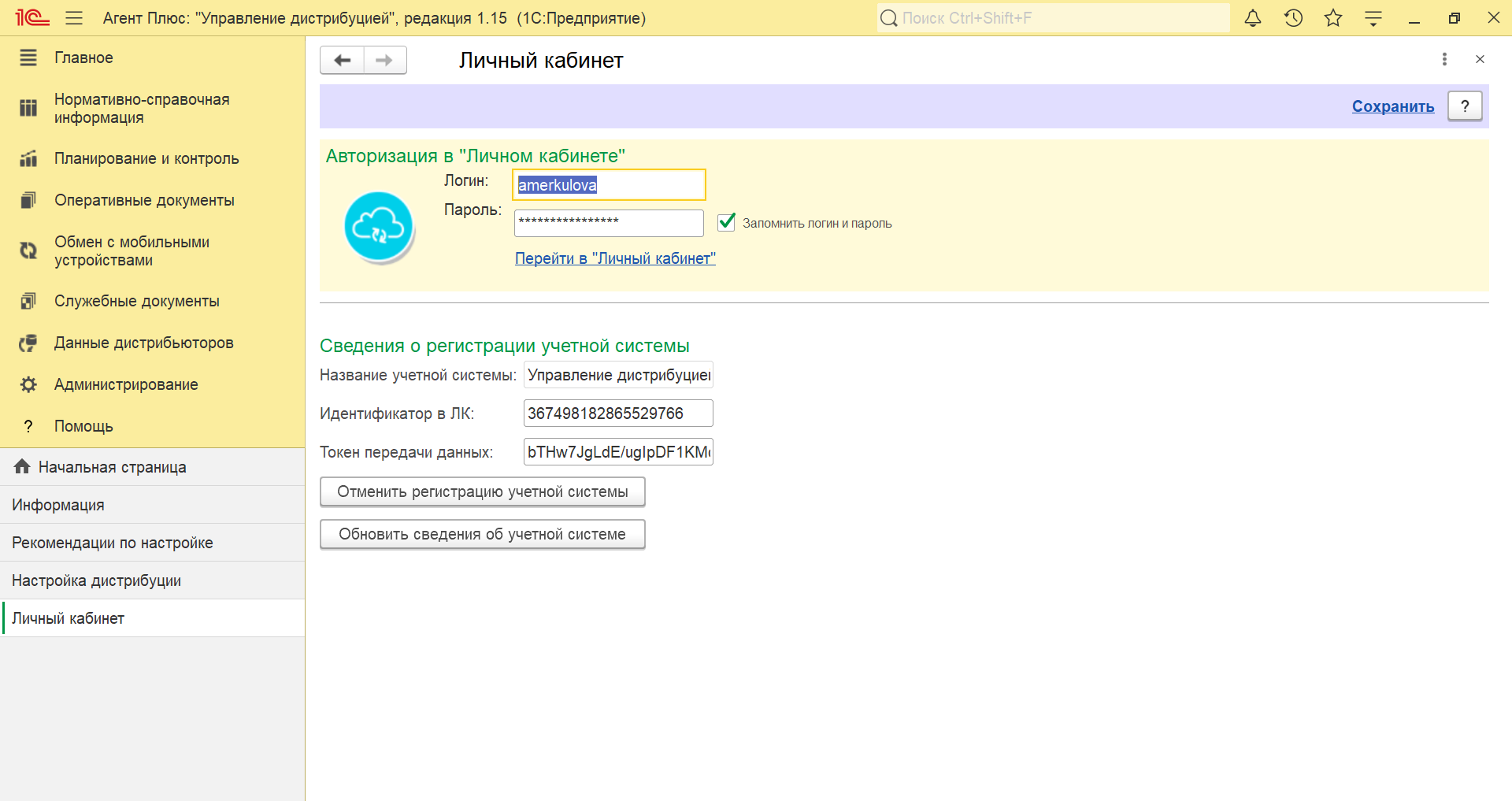Screen dimensions: 1512x801
Task: Click Администрирование gear icon
Action: click(28, 384)
